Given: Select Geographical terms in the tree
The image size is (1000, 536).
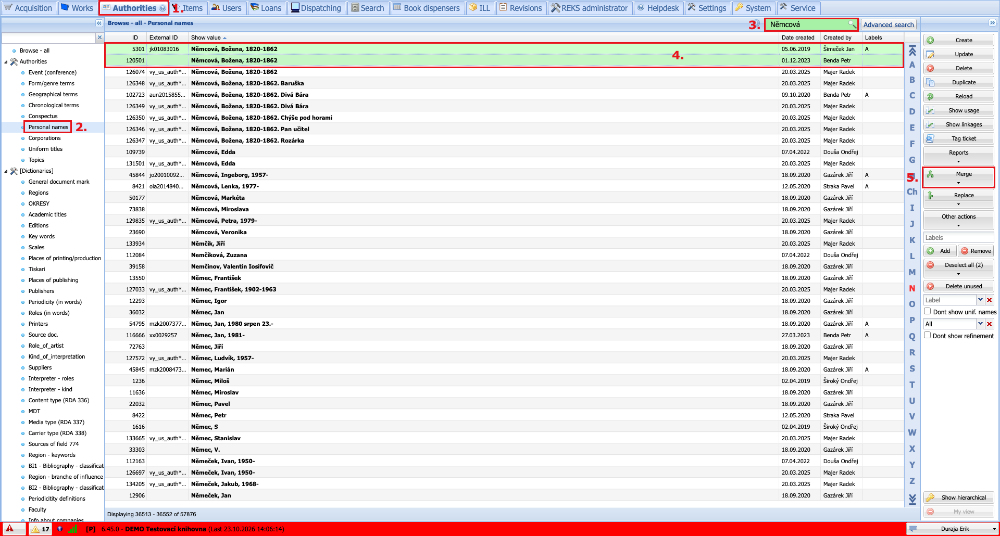Looking at the screenshot, I should (54, 94).
